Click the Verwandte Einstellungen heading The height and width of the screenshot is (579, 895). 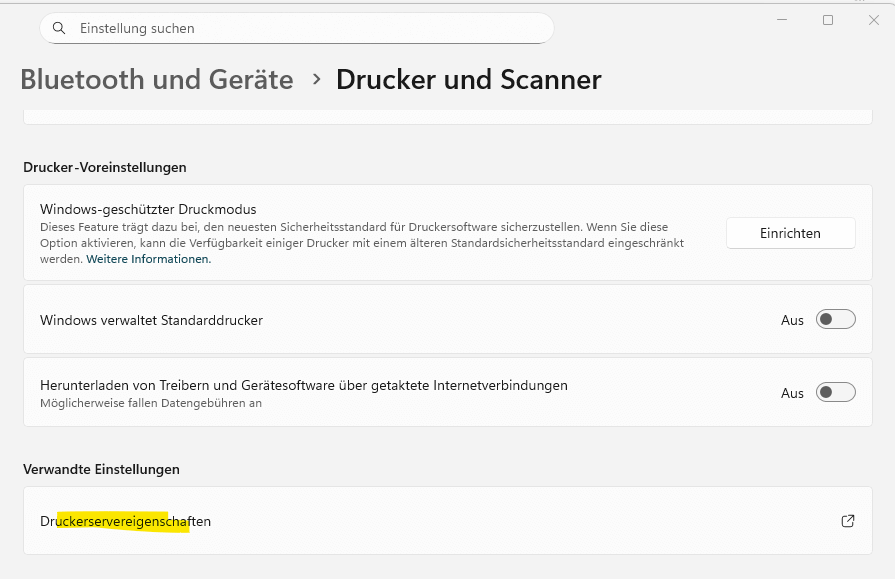pyautogui.click(x=101, y=468)
